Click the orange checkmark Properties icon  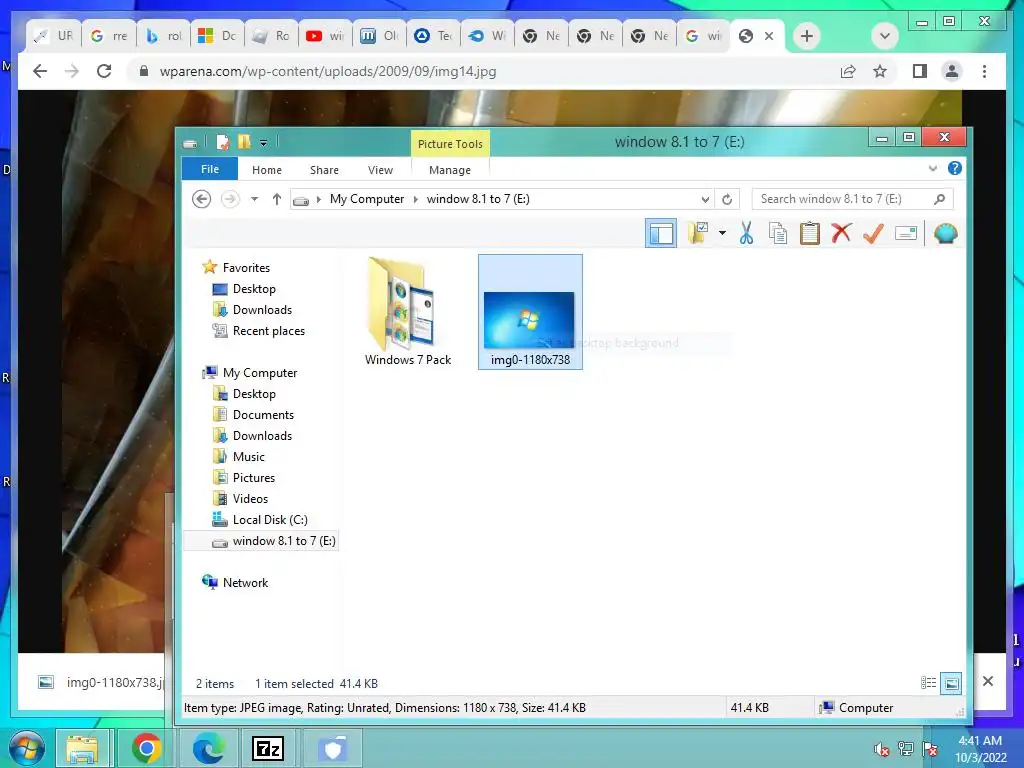coord(873,232)
